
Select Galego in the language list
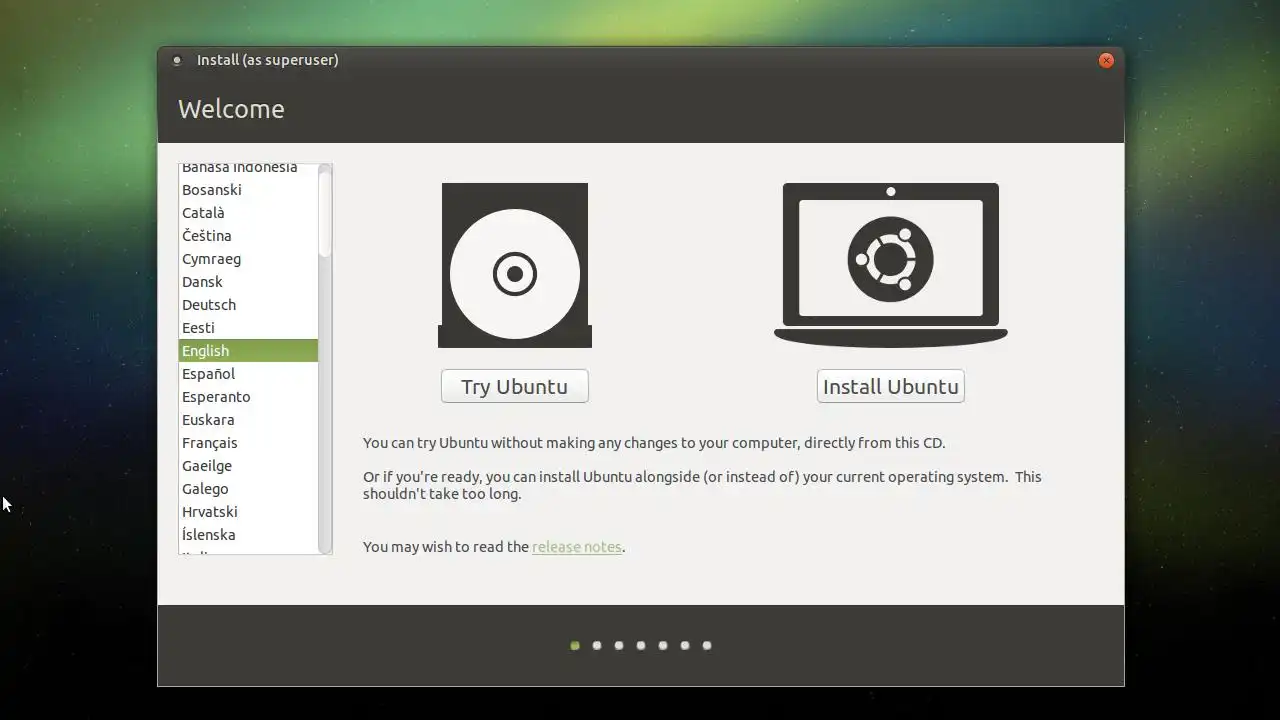(248, 489)
